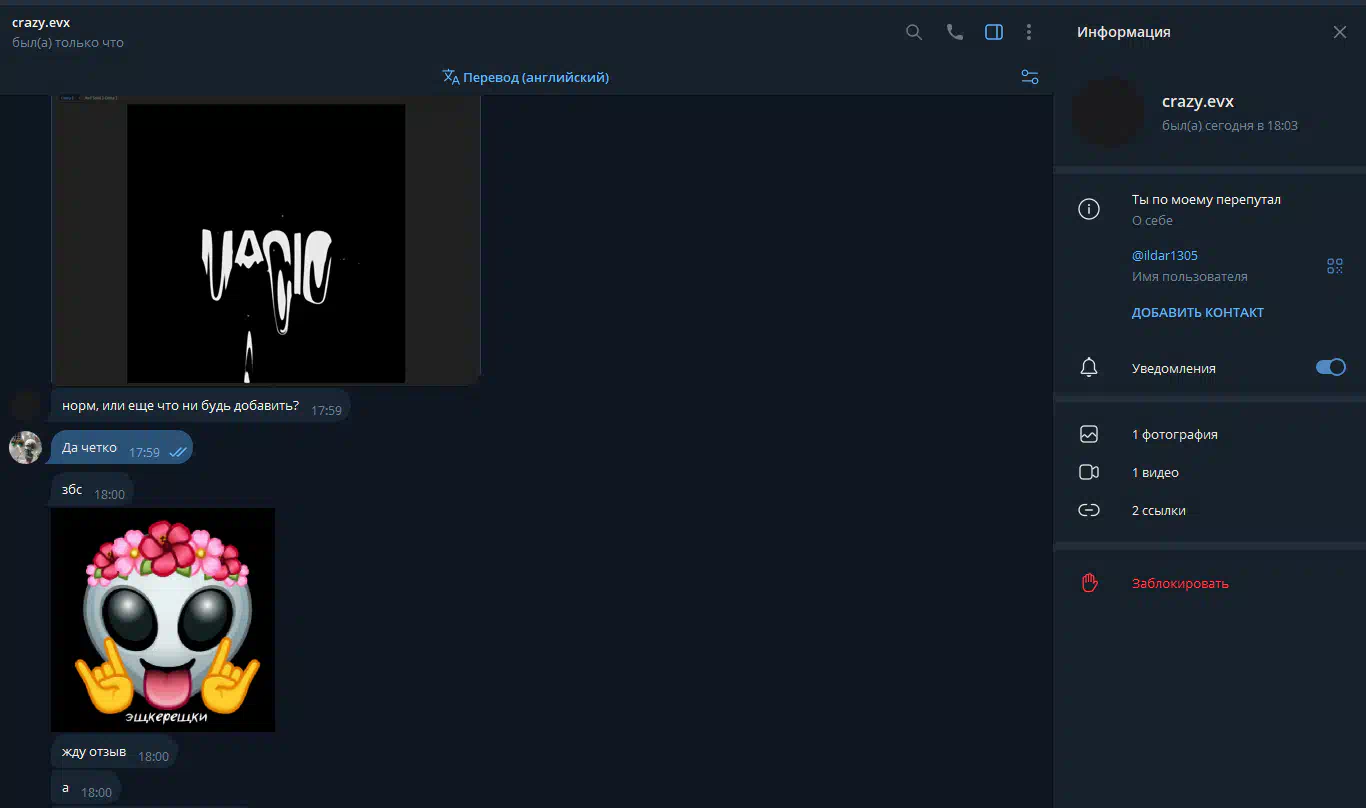Toggle the right info sidebar panel icon
Image resolution: width=1366 pixels, height=808 pixels.
click(993, 32)
